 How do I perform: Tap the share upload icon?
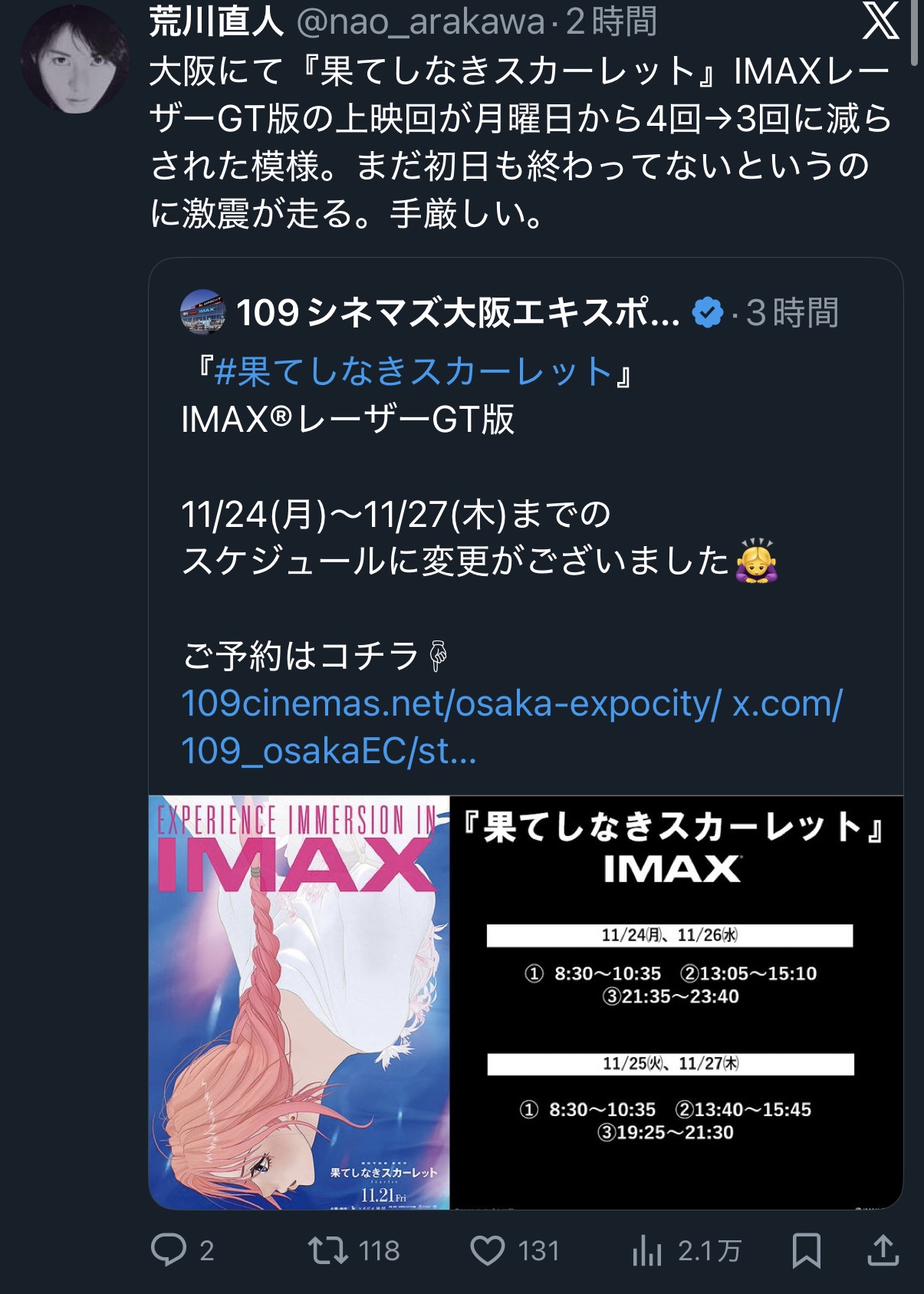883,1250
